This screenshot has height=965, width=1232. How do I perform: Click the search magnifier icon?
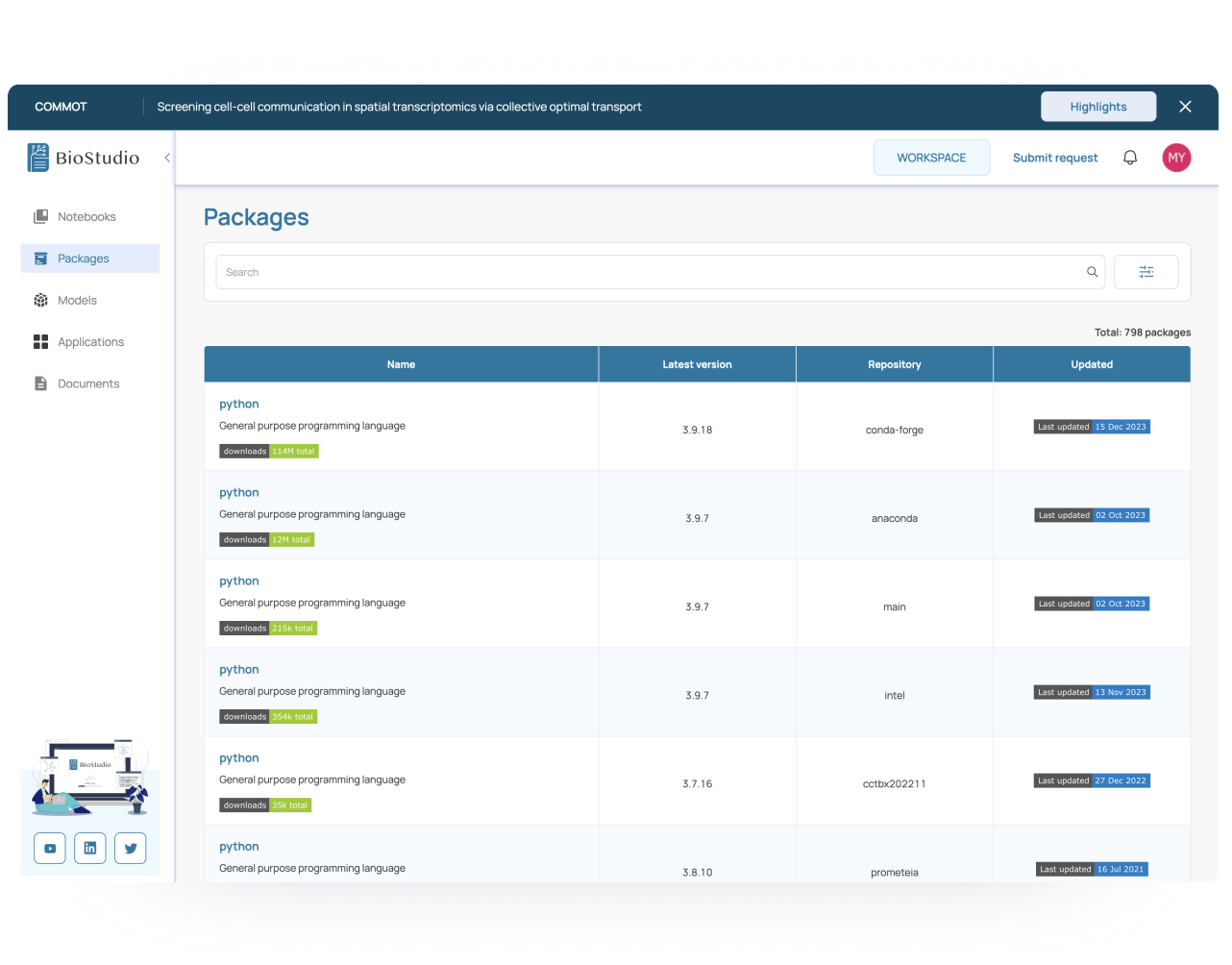(1092, 272)
